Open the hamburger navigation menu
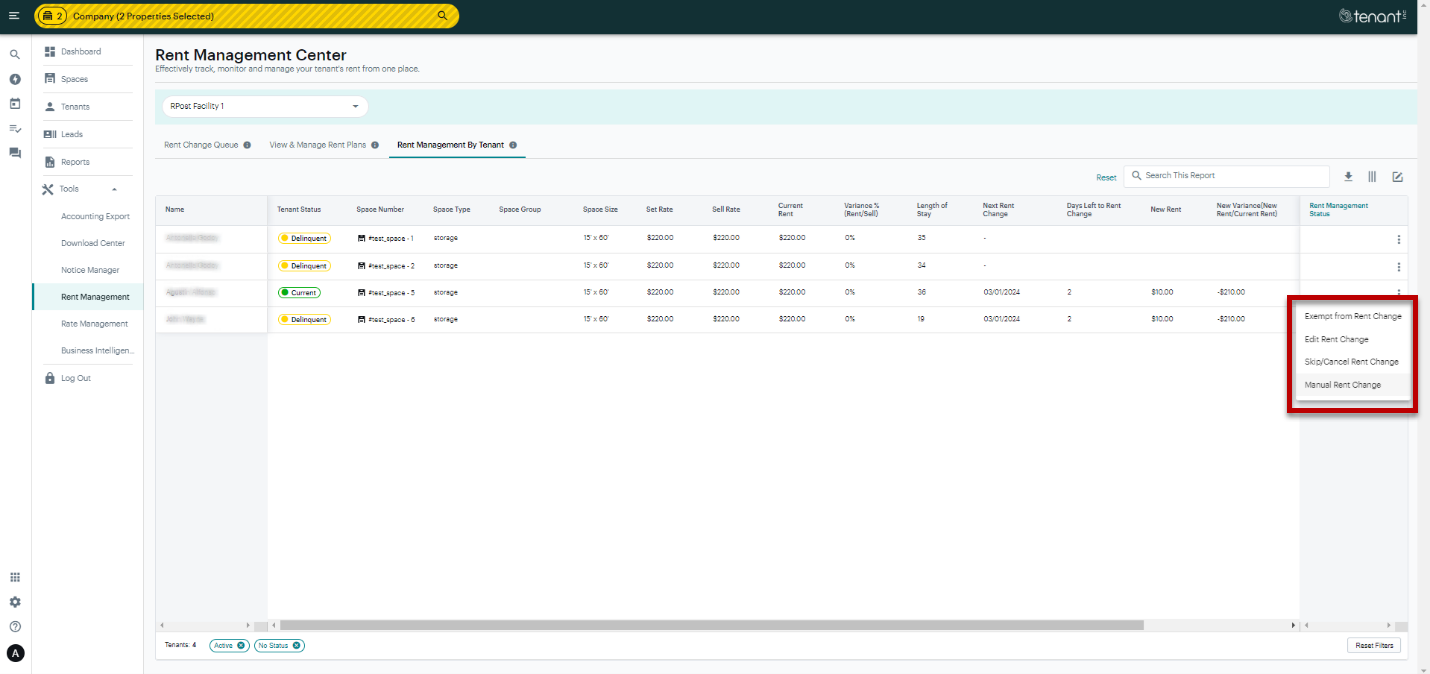This screenshot has height=674, width=1430. 14,16
